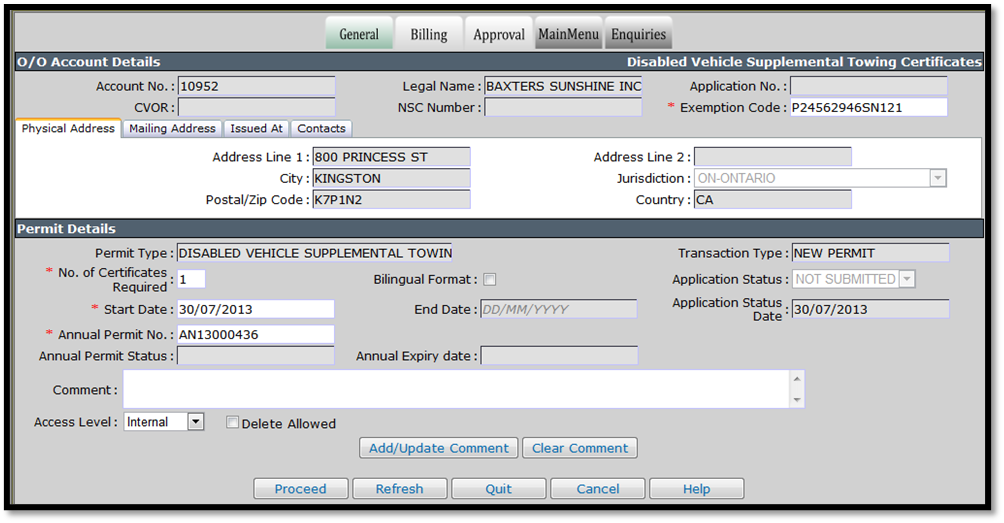The height and width of the screenshot is (523, 1004).
Task: Open the Enquiries tab
Action: pos(638,34)
